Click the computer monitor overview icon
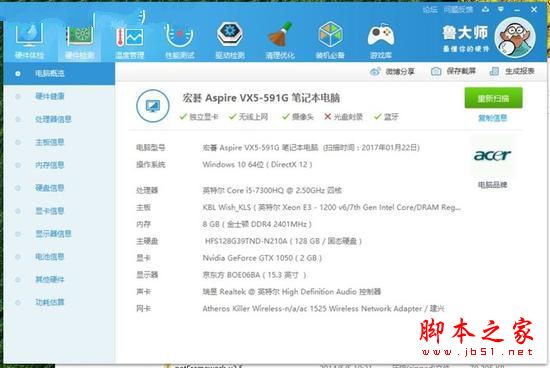Image resolution: width=550 pixels, height=368 pixels. coord(153,106)
